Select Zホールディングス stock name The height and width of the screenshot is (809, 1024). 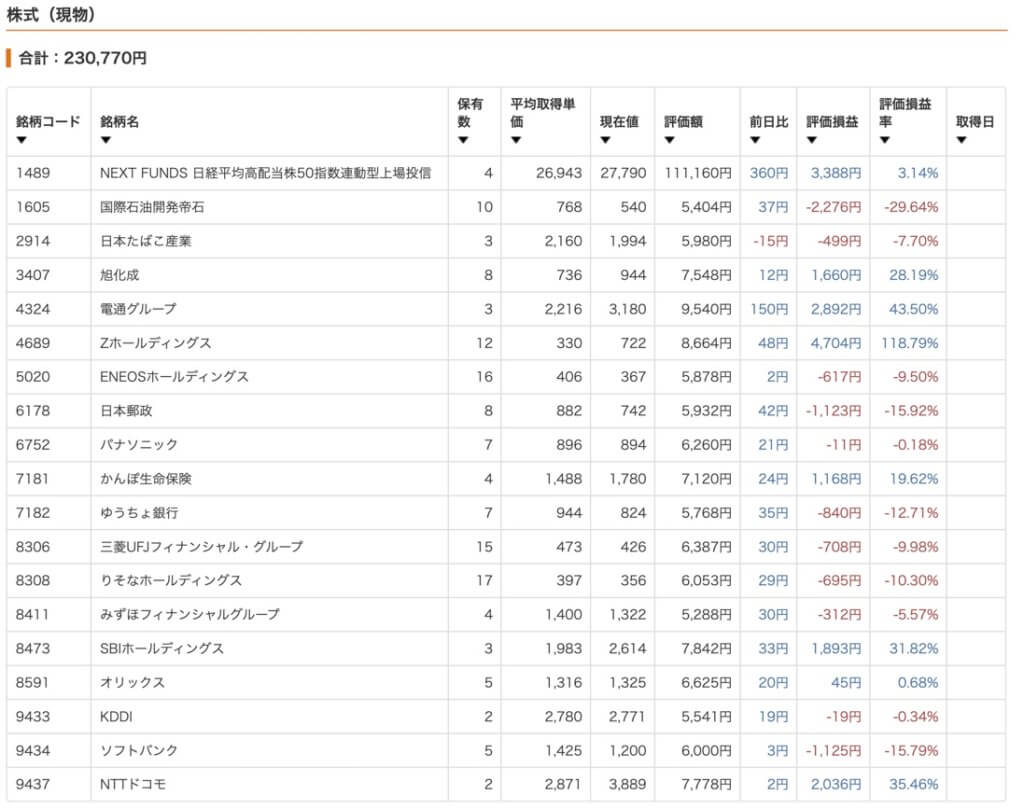(155, 343)
